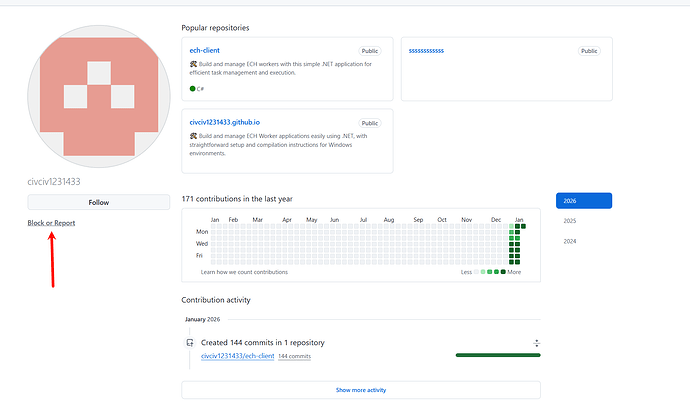690x404 pixels.
Task: Click the tools emoji in ech-client description
Action: [193, 64]
